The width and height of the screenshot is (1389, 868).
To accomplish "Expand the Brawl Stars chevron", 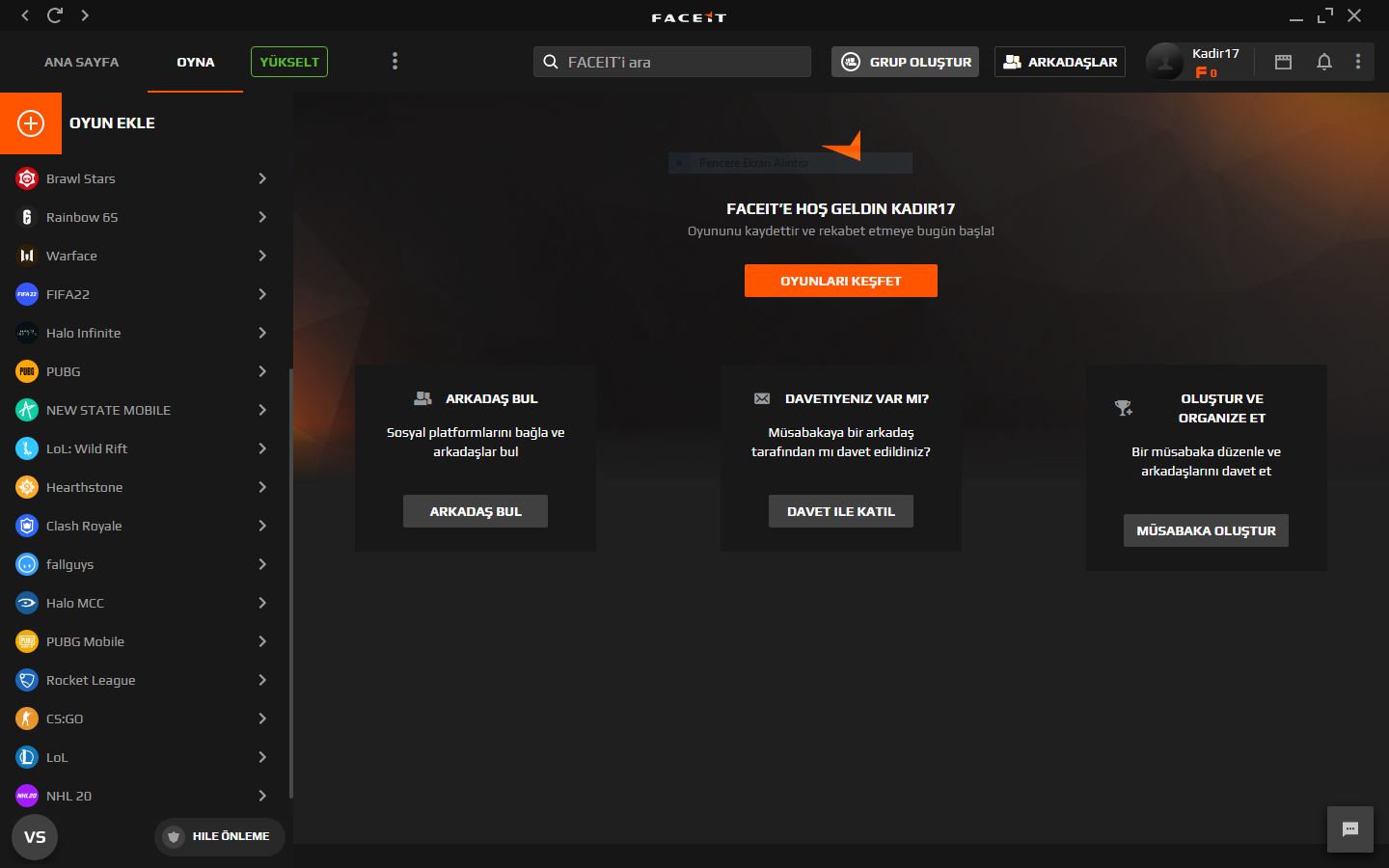I will (262, 178).
